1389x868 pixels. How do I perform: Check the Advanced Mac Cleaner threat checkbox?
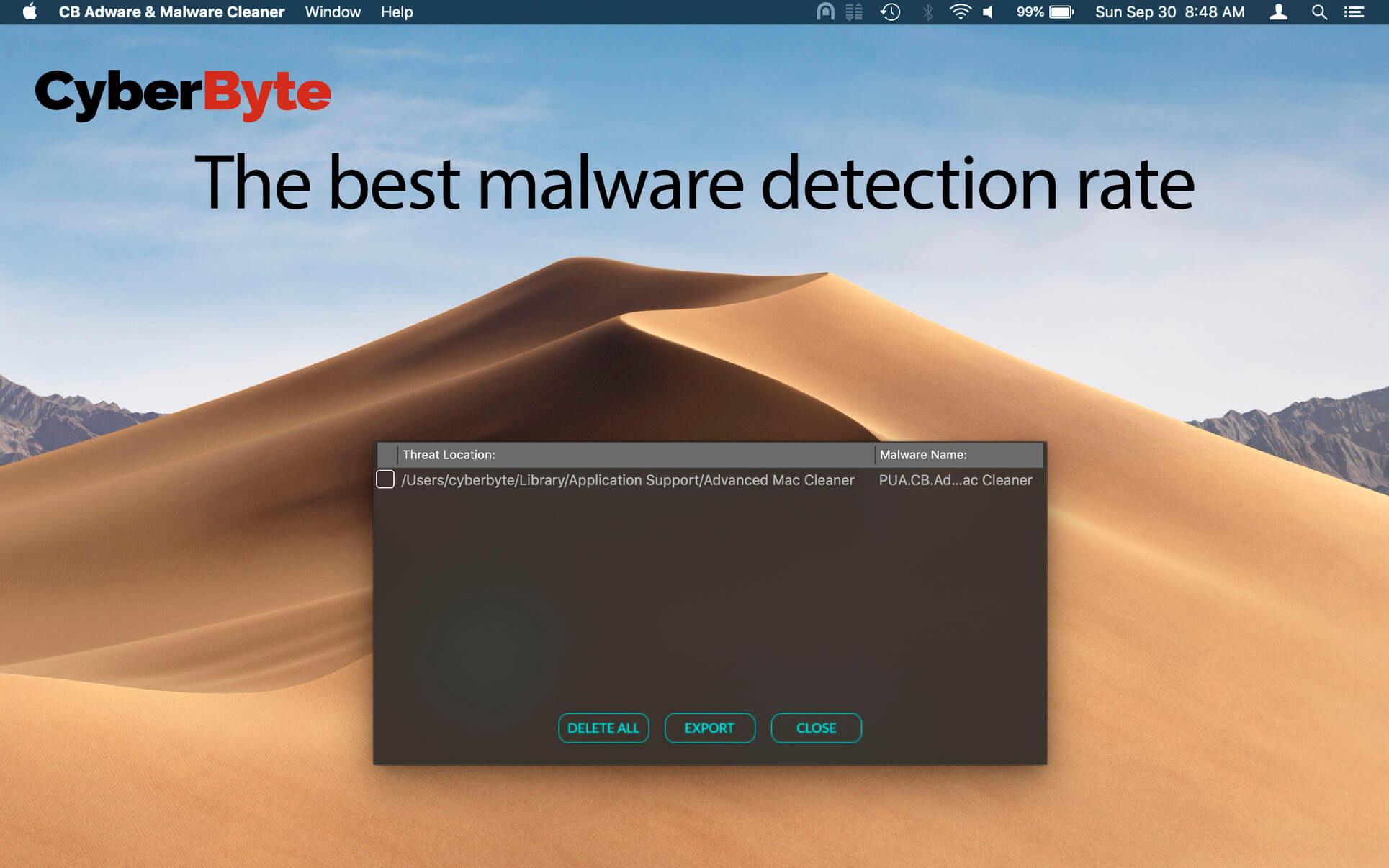tap(385, 479)
